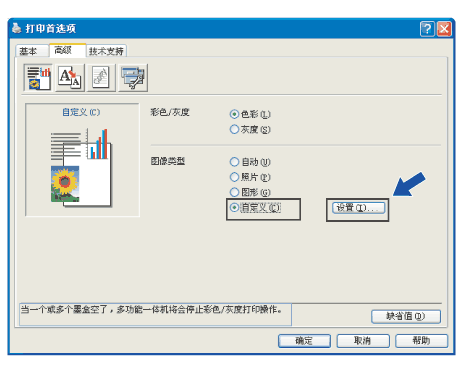472x389 pixels.
Task: Close the 打印首选项 dialog
Action: point(444,29)
